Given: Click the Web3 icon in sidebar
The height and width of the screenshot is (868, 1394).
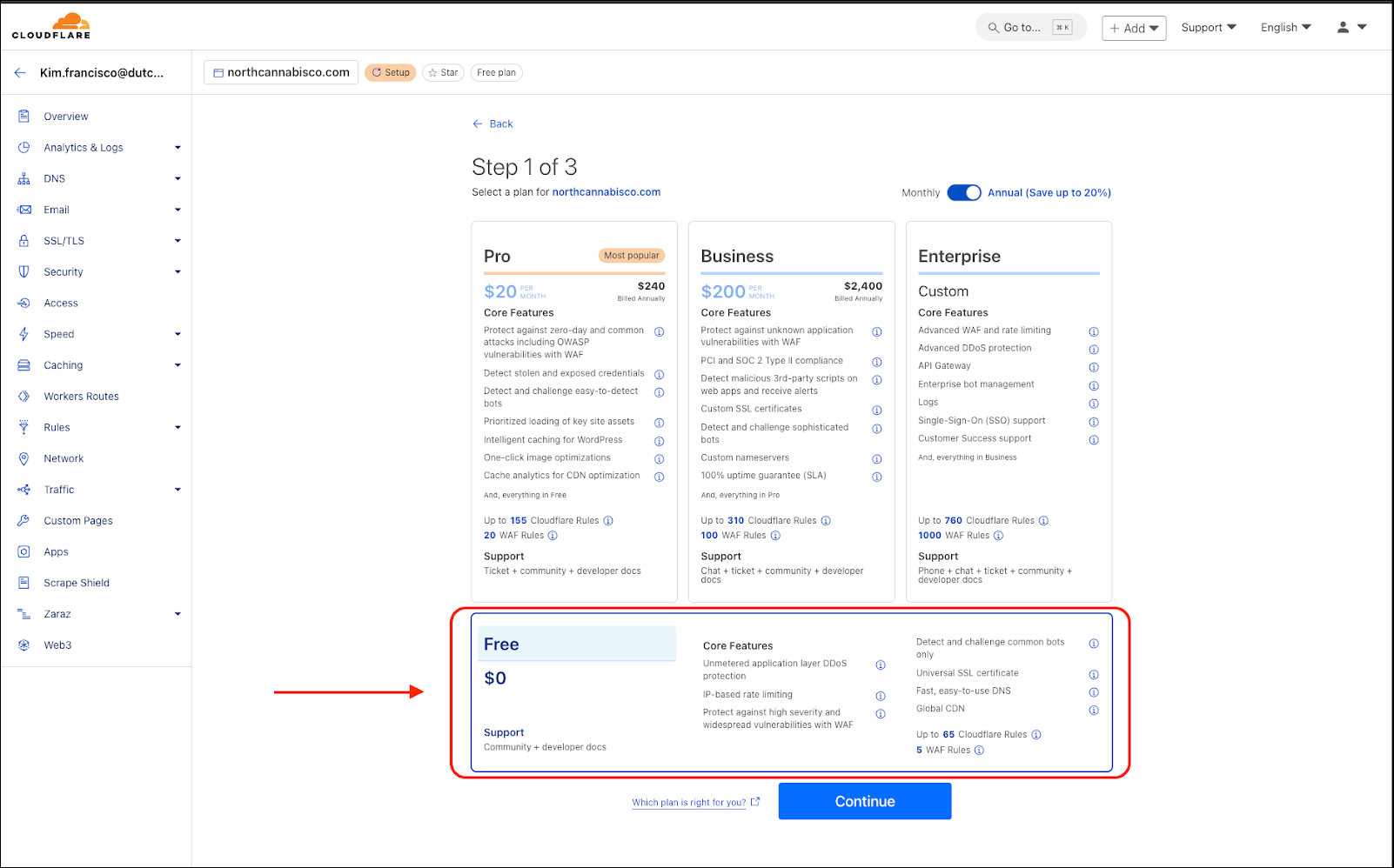Looking at the screenshot, I should (x=24, y=645).
